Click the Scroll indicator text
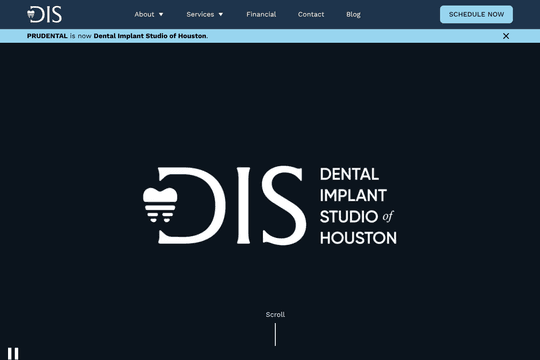This screenshot has width=540, height=360. tap(275, 315)
